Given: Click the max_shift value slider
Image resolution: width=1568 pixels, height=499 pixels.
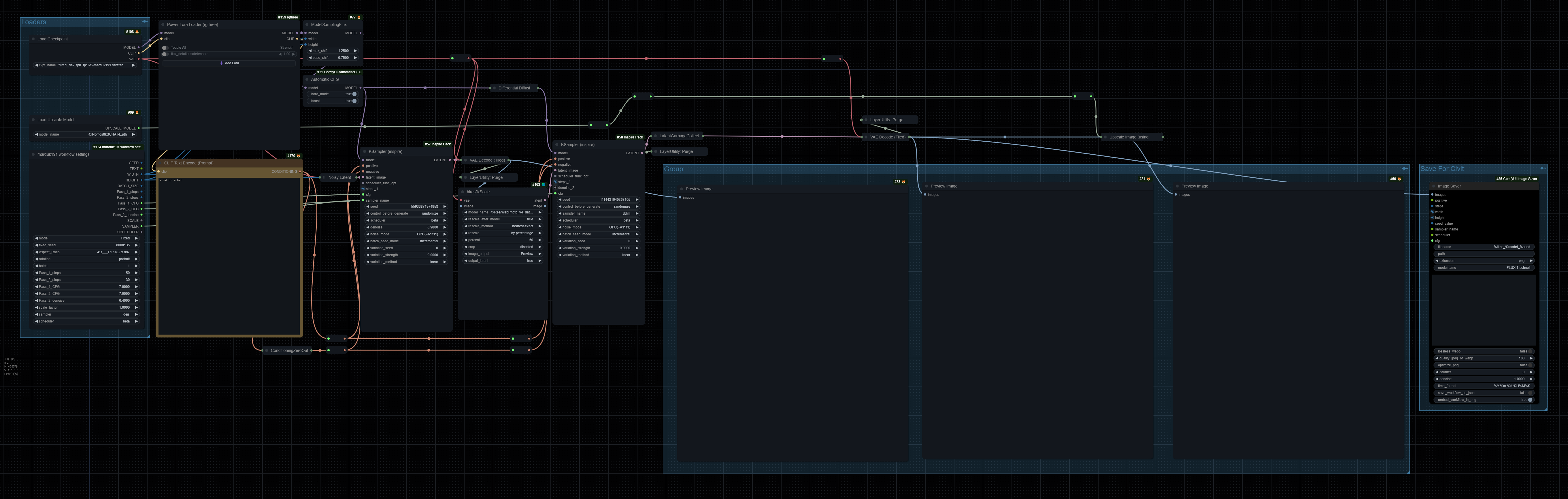Looking at the screenshot, I should coord(333,51).
